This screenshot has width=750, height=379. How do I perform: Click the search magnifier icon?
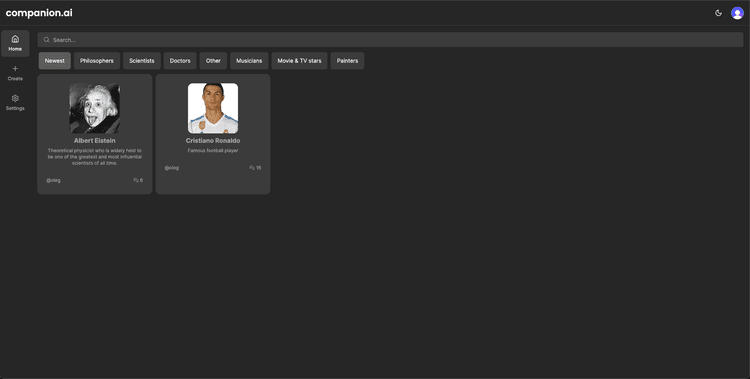click(46, 40)
